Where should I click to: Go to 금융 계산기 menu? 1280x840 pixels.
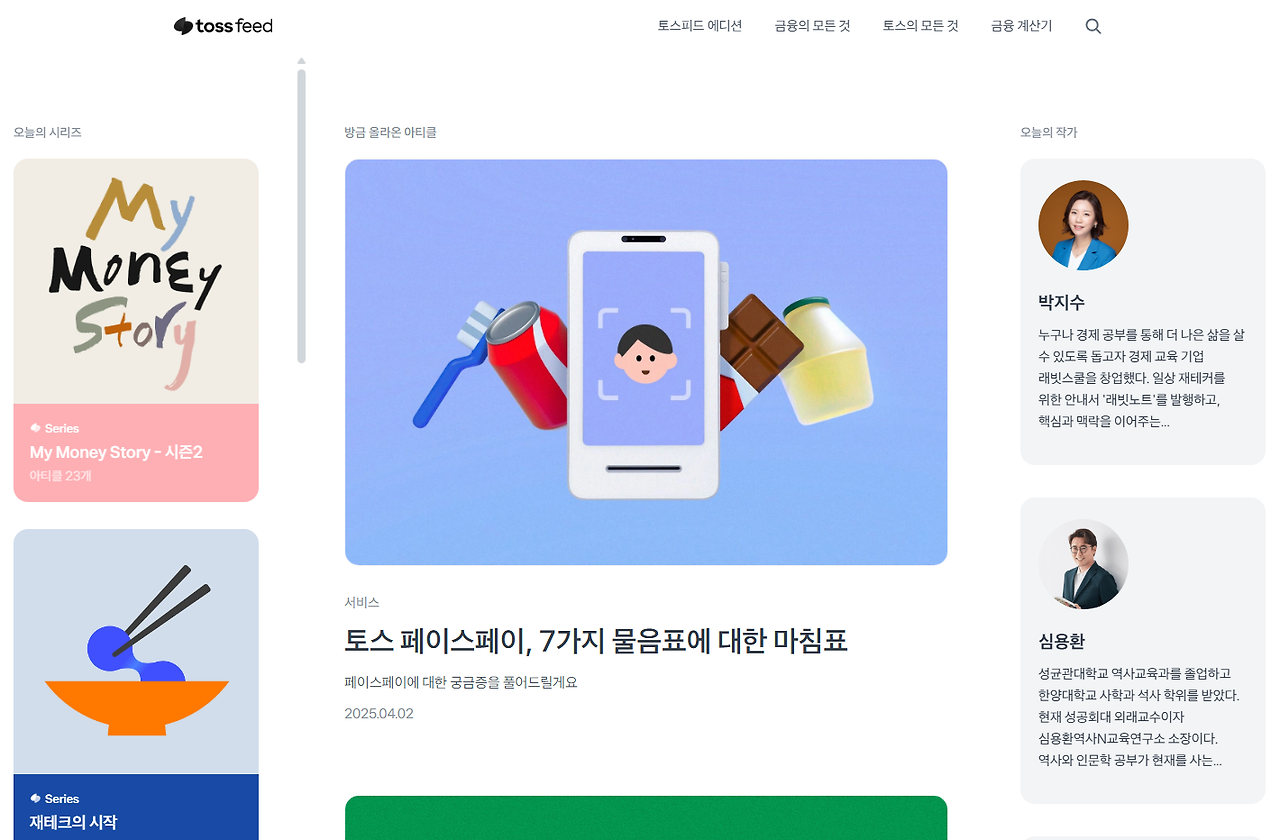pos(1021,26)
